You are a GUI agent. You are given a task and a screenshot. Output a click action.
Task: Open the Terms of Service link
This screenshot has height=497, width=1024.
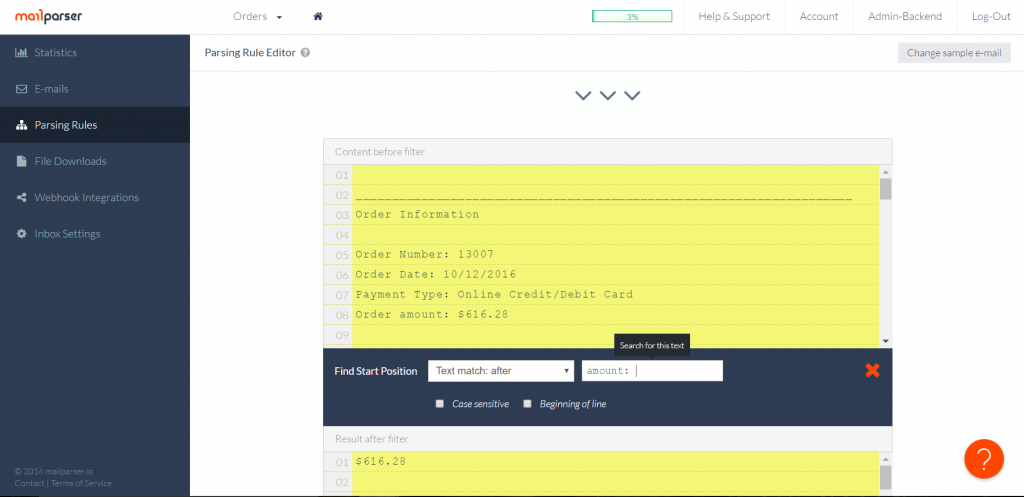click(81, 483)
